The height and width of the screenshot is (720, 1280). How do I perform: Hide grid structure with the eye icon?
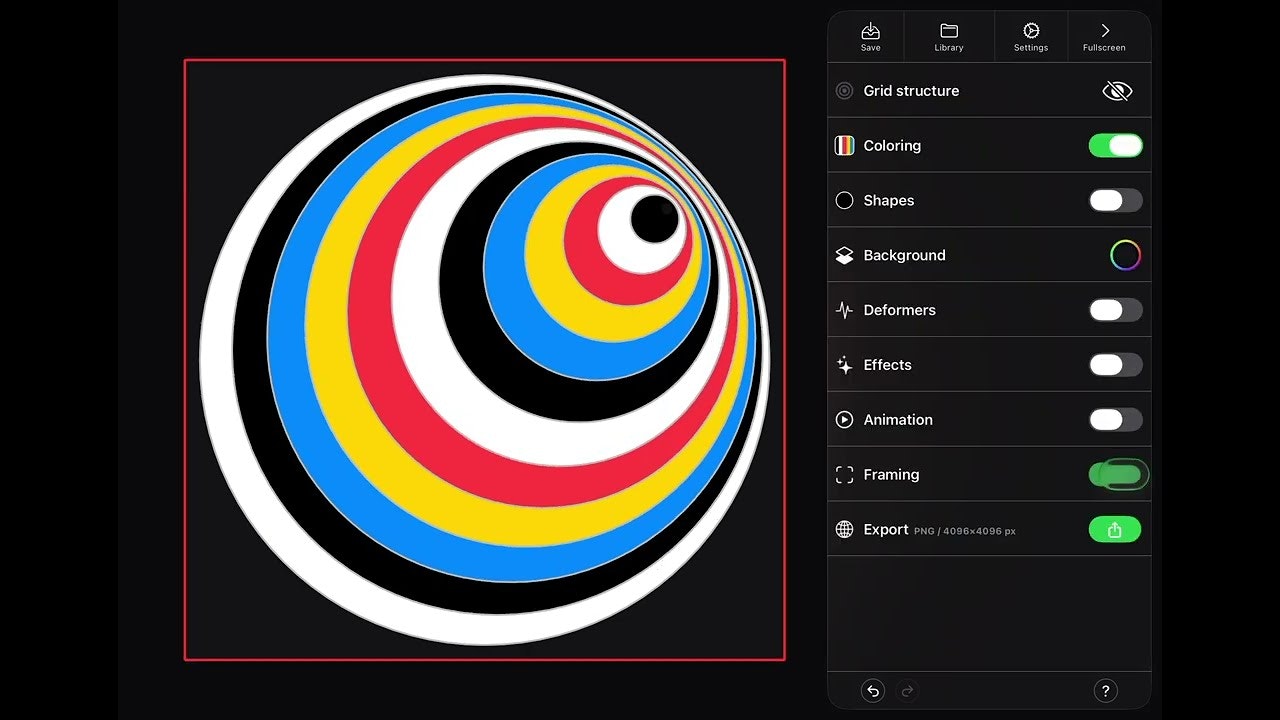coord(1116,90)
